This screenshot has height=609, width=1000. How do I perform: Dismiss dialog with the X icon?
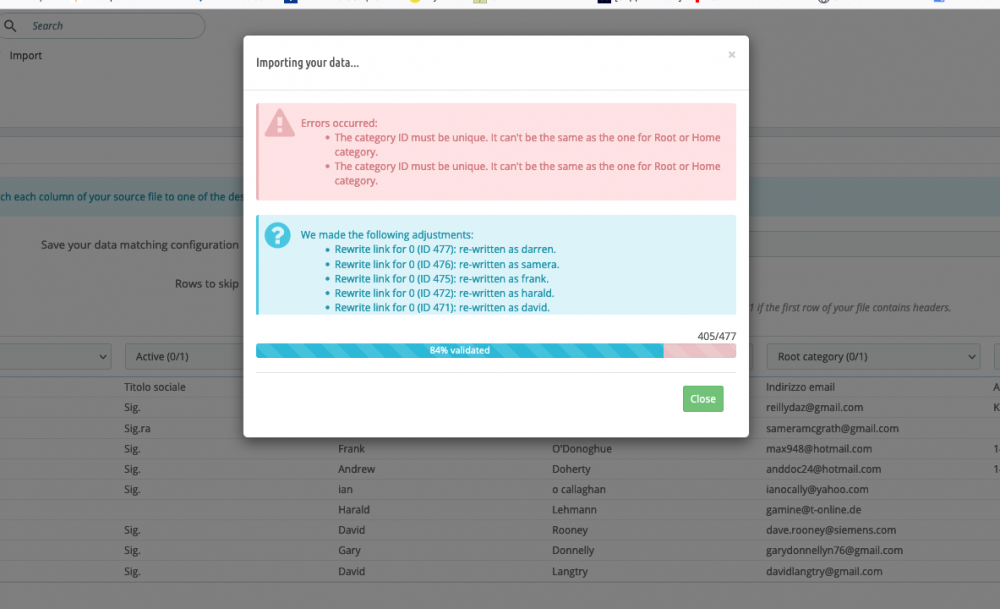pyautogui.click(x=732, y=55)
